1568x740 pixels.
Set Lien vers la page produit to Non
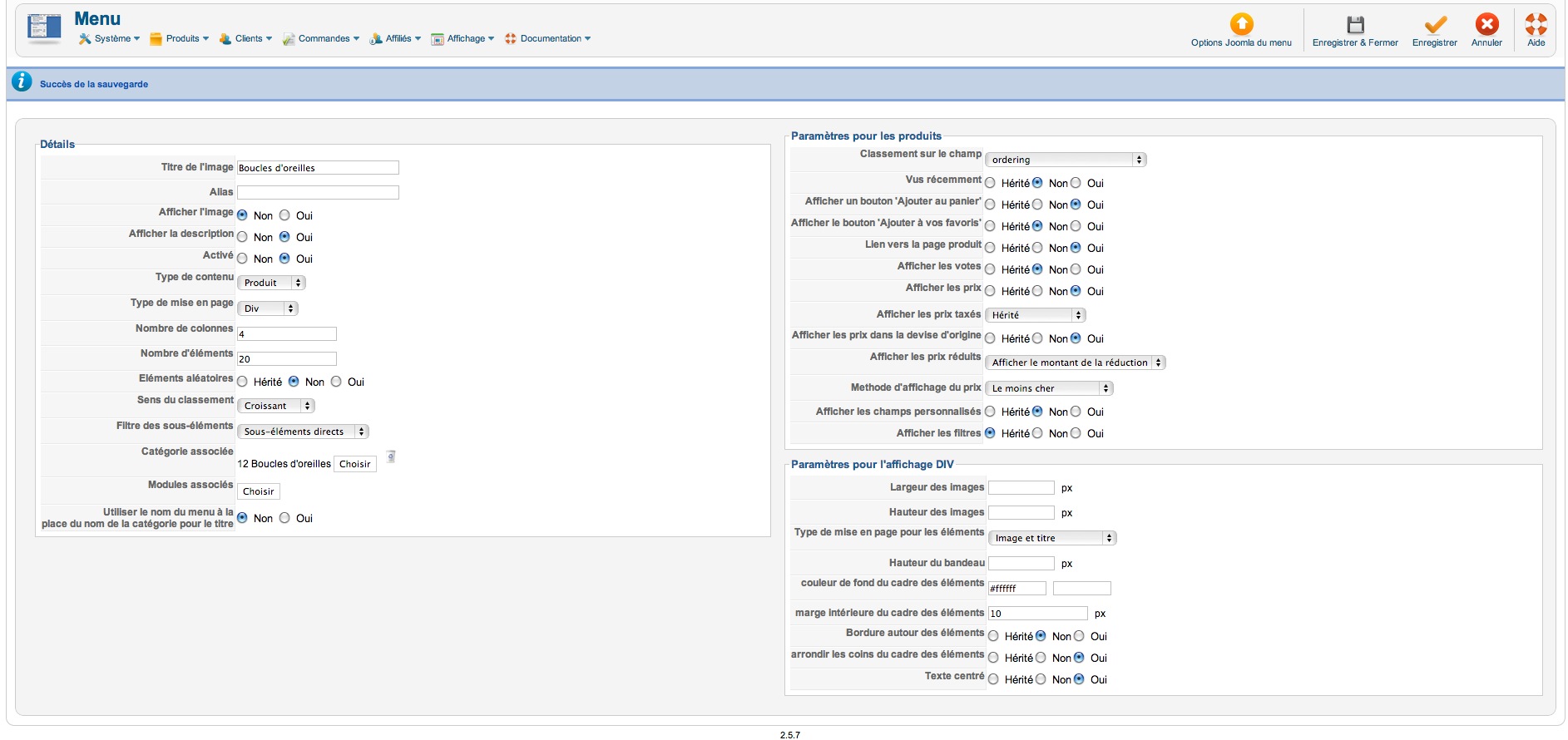[1037, 248]
